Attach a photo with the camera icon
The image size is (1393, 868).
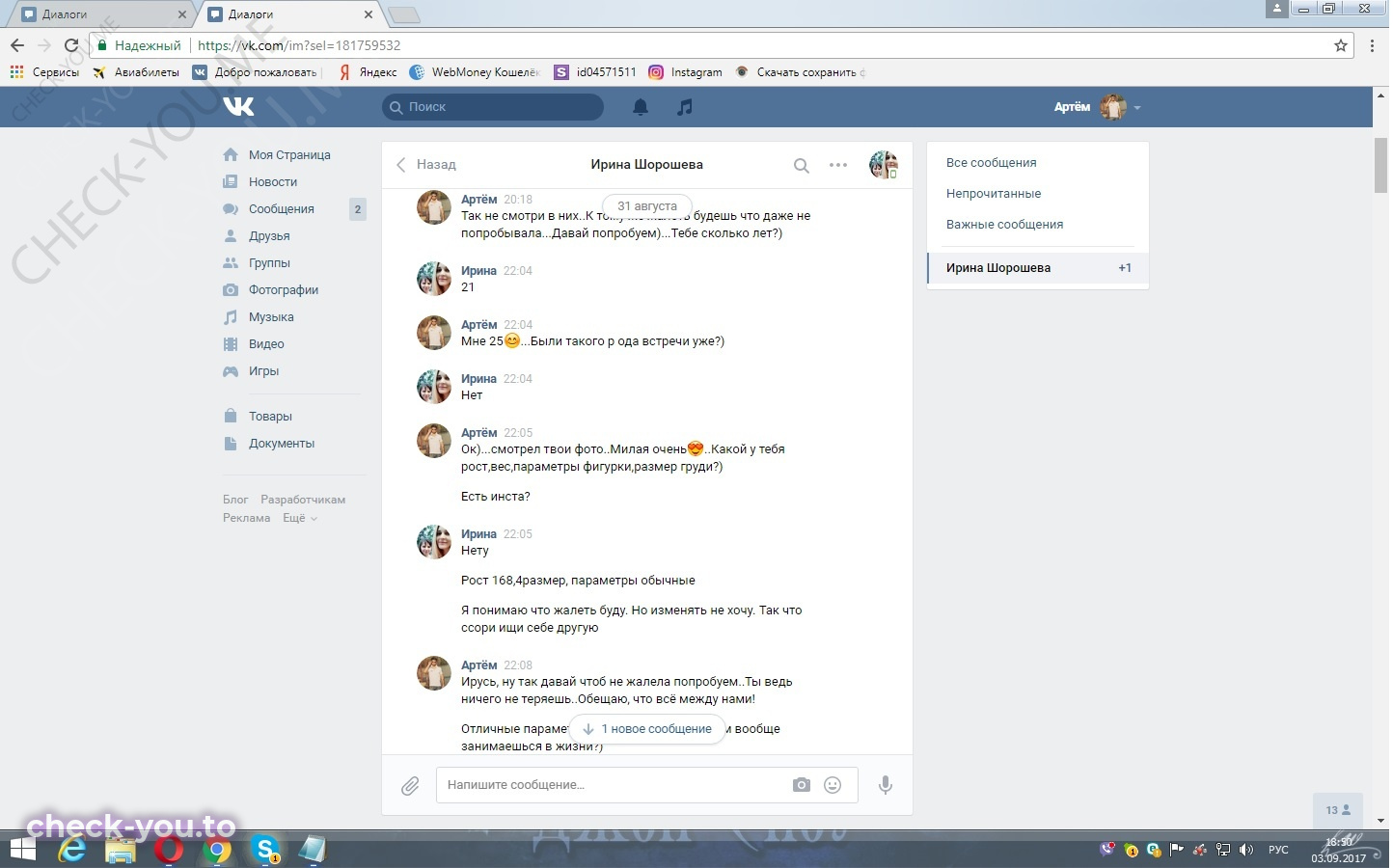[x=802, y=785]
